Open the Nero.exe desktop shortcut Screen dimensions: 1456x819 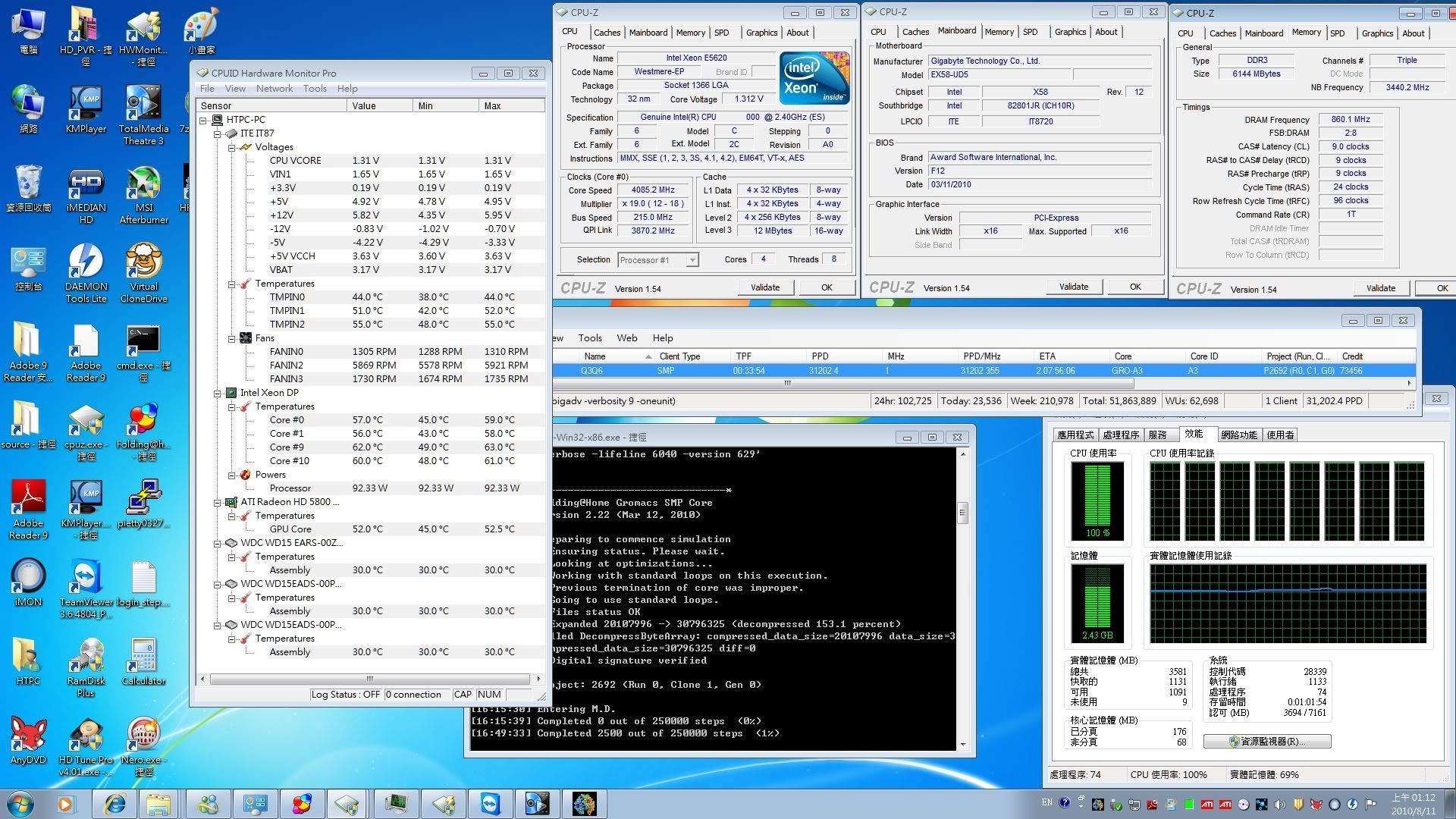pos(143,747)
